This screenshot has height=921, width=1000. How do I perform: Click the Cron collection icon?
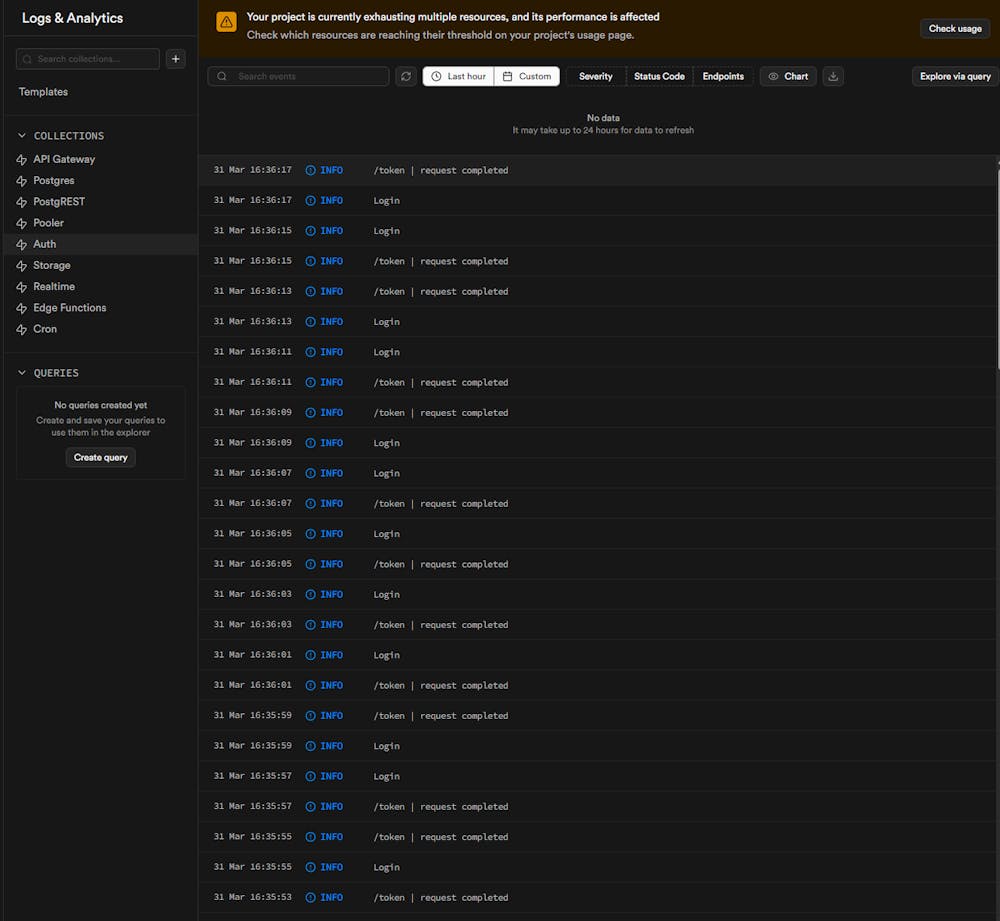[22, 329]
